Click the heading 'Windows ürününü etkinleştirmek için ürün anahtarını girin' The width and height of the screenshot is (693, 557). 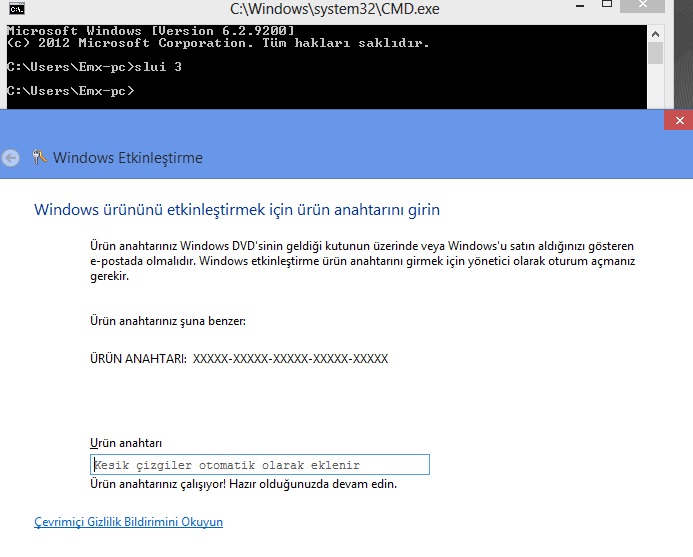point(237,210)
